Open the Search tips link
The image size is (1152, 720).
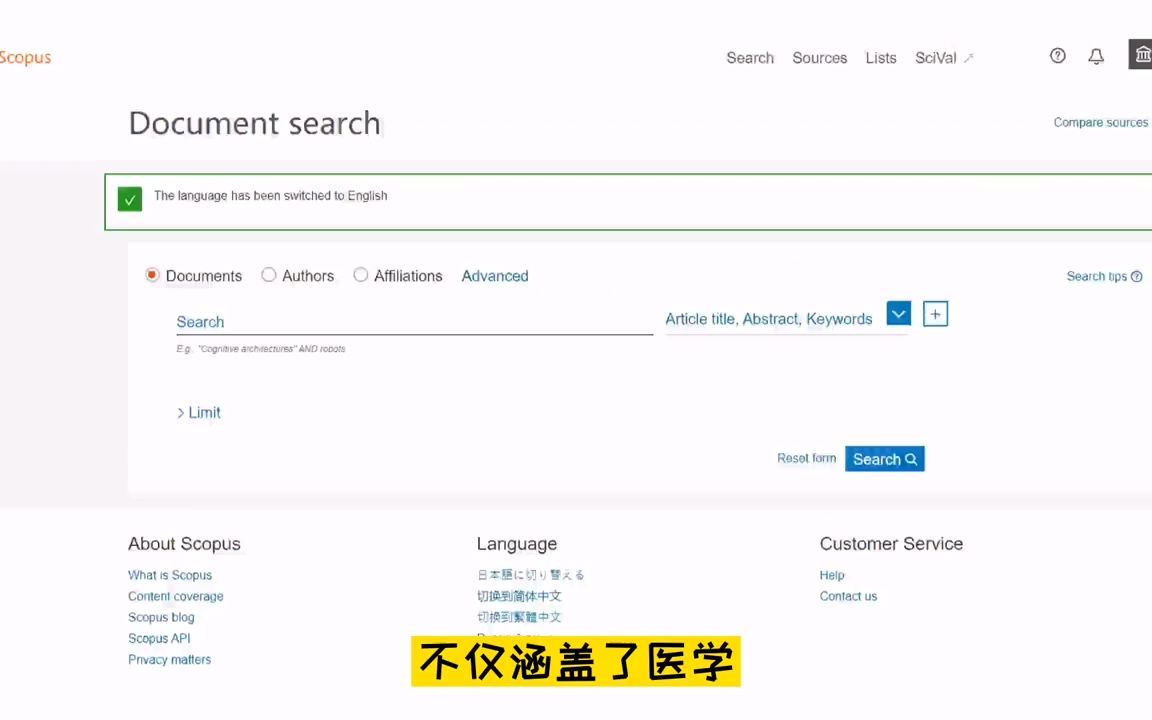tap(1096, 276)
